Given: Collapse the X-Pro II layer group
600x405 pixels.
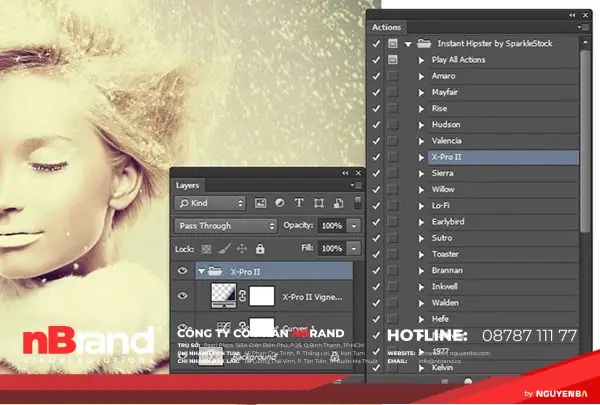Looking at the screenshot, I should (201, 271).
